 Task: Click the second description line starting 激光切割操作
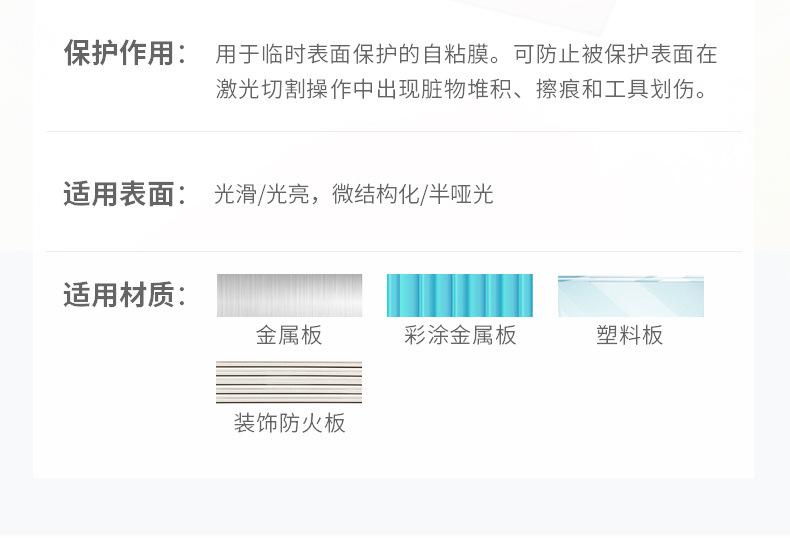coord(464,90)
